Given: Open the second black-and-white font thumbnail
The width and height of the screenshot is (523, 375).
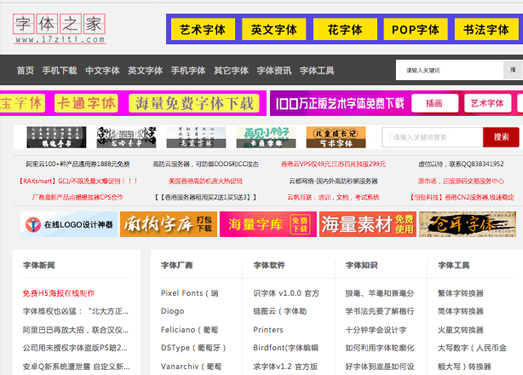Looking at the screenshot, I should click(x=126, y=137).
